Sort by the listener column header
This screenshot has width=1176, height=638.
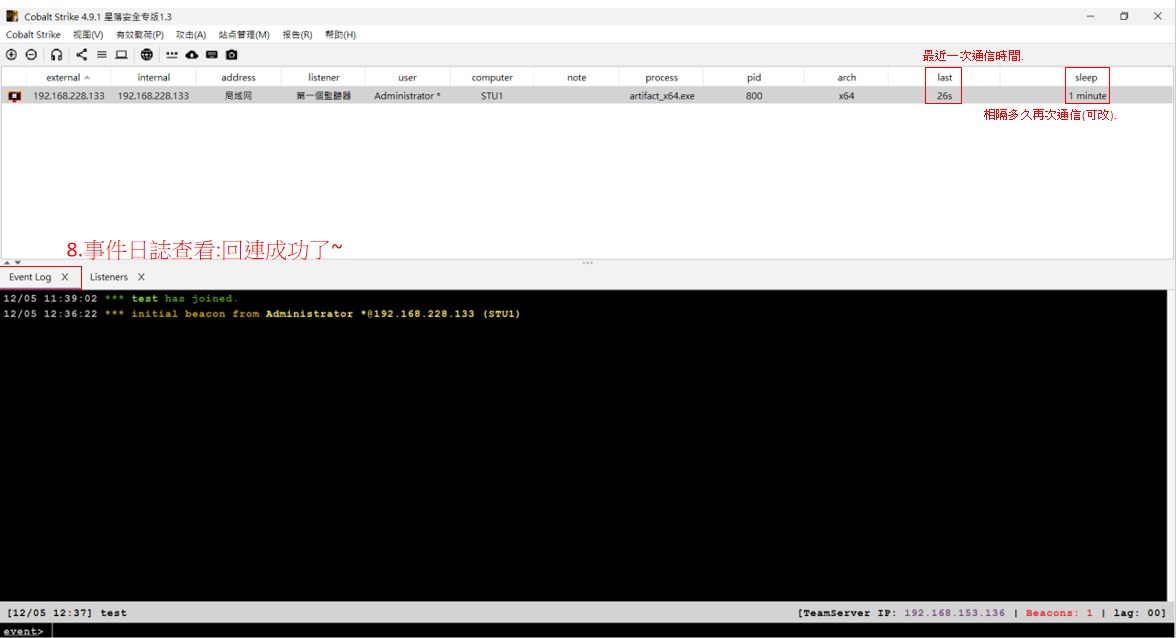[323, 77]
